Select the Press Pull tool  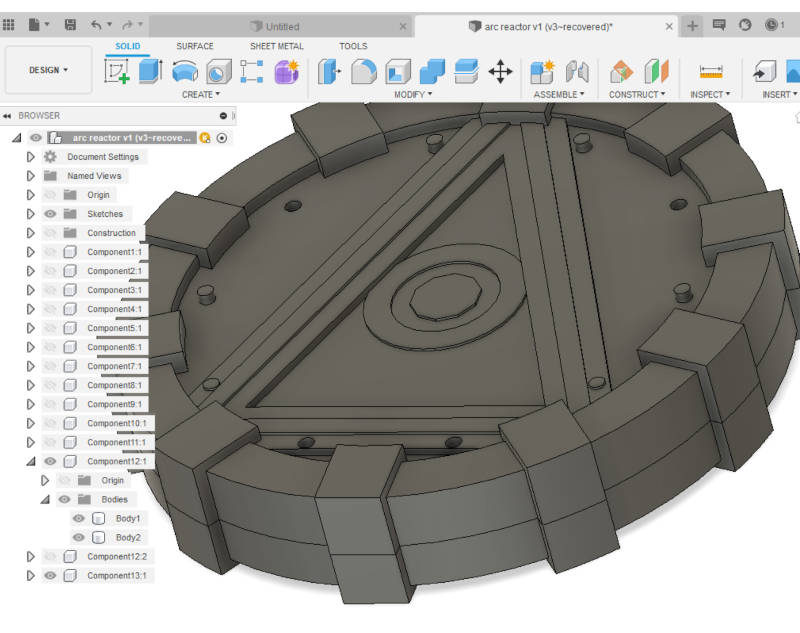point(329,71)
